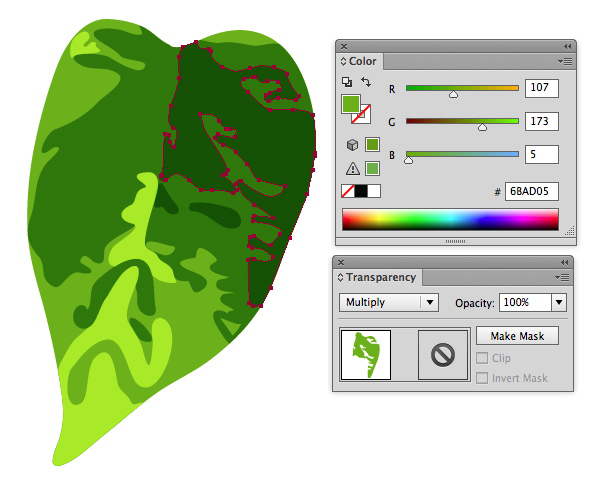Click the out of web color cube icon
The image size is (600, 480).
(352, 145)
